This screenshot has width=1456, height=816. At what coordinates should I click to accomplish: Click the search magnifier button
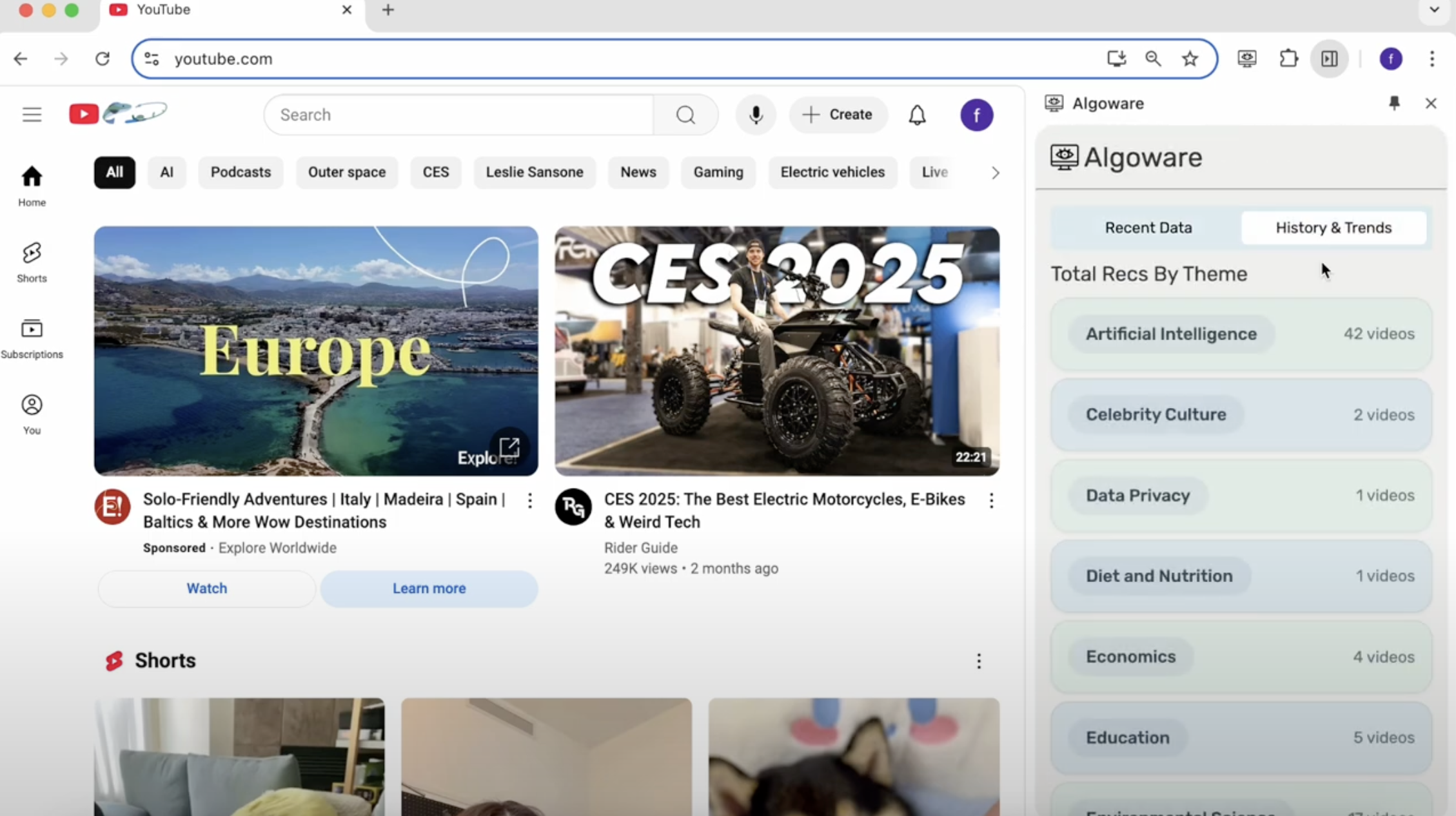click(x=685, y=115)
